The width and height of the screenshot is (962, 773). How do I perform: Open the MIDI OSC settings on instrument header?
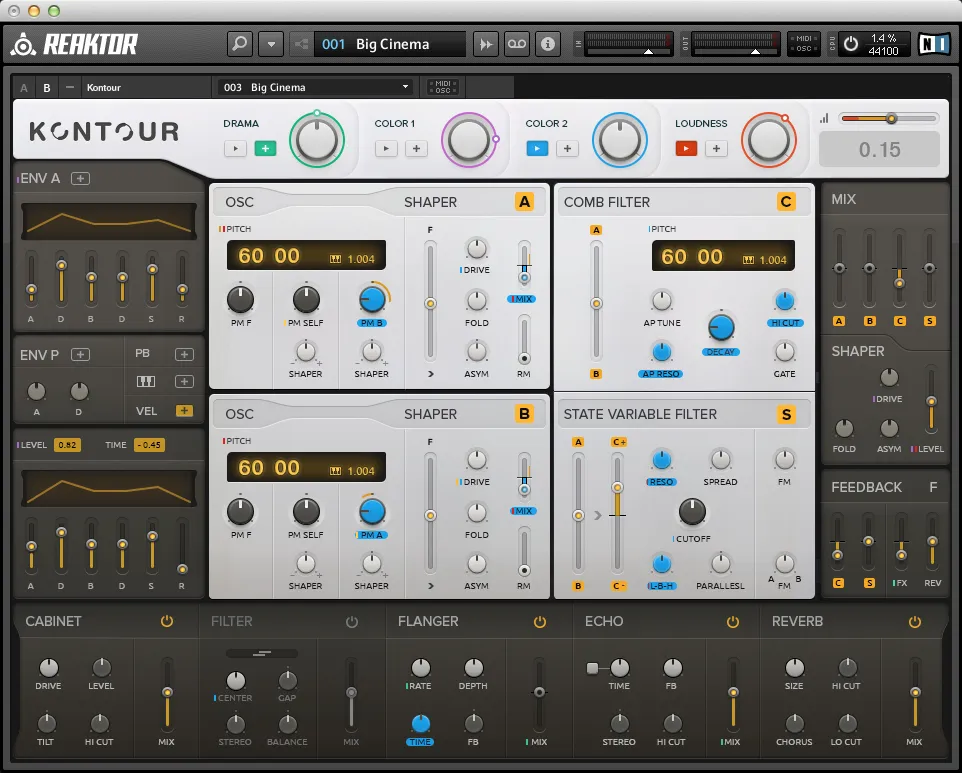pyautogui.click(x=443, y=87)
